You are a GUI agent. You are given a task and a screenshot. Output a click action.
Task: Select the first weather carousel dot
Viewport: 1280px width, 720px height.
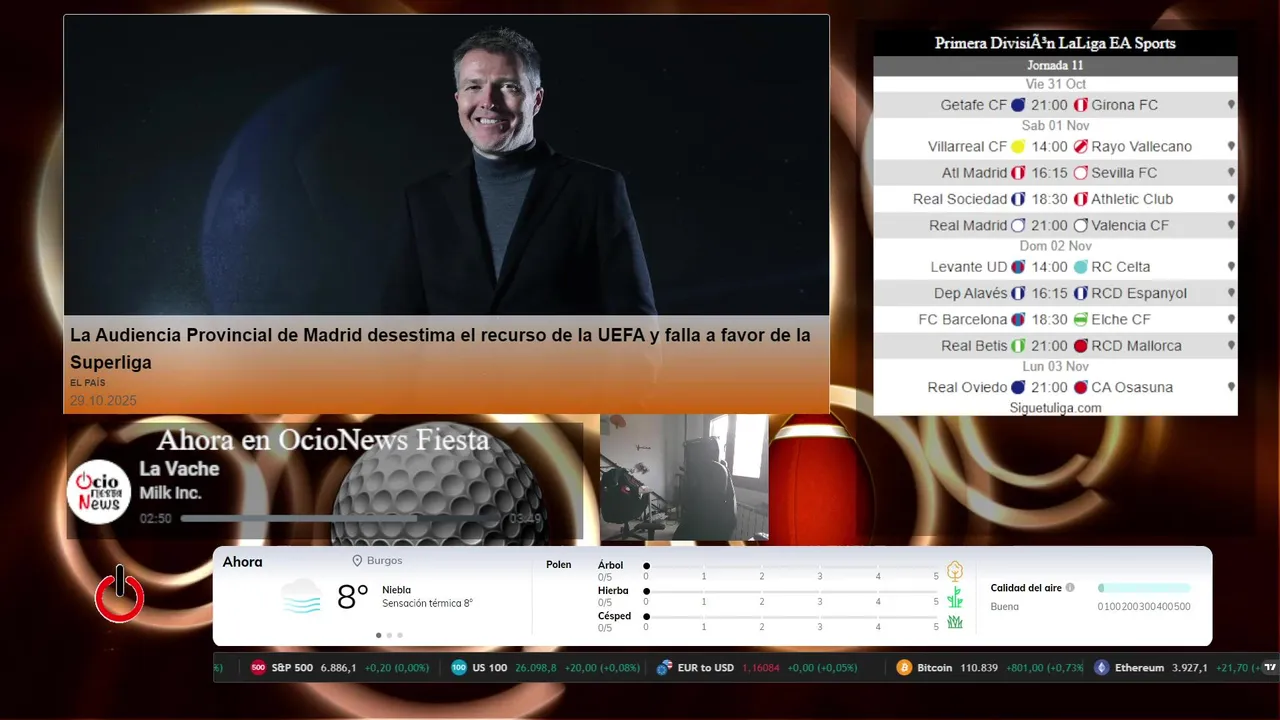click(x=378, y=635)
